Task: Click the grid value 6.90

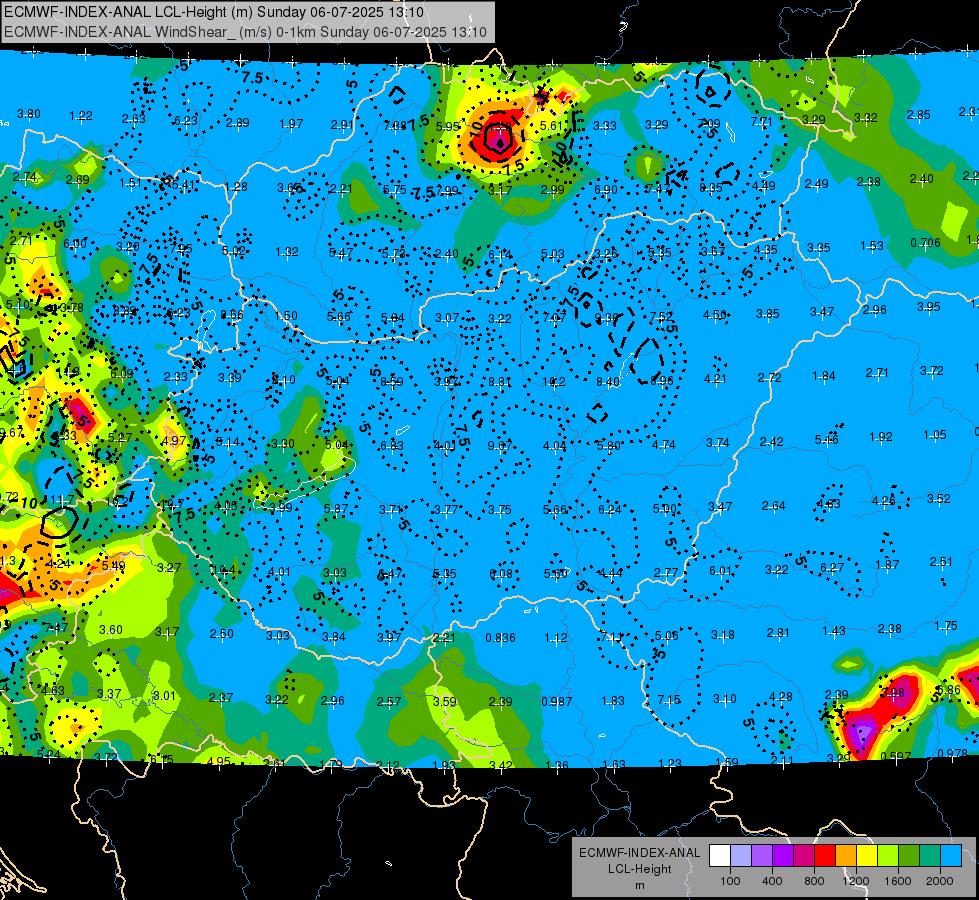Action: [x=606, y=189]
